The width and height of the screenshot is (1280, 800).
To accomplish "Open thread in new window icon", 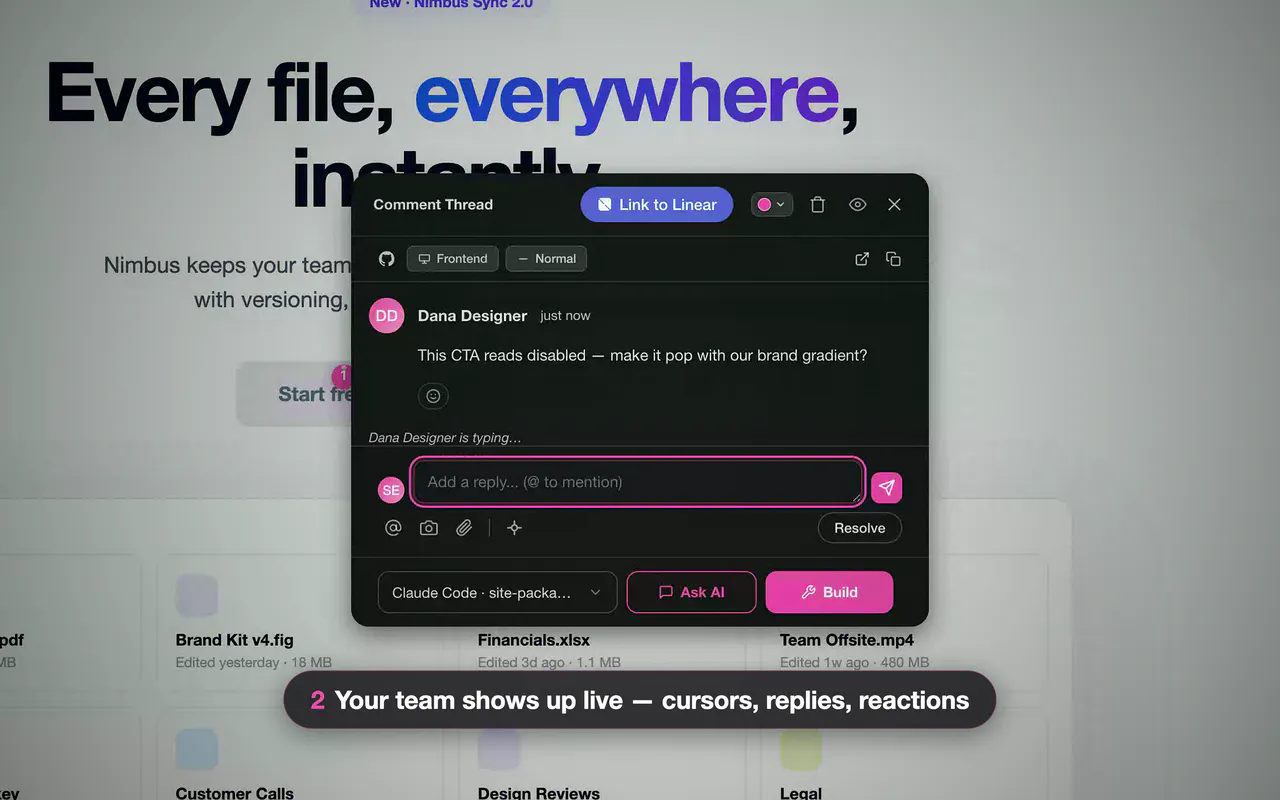I will [x=862, y=259].
